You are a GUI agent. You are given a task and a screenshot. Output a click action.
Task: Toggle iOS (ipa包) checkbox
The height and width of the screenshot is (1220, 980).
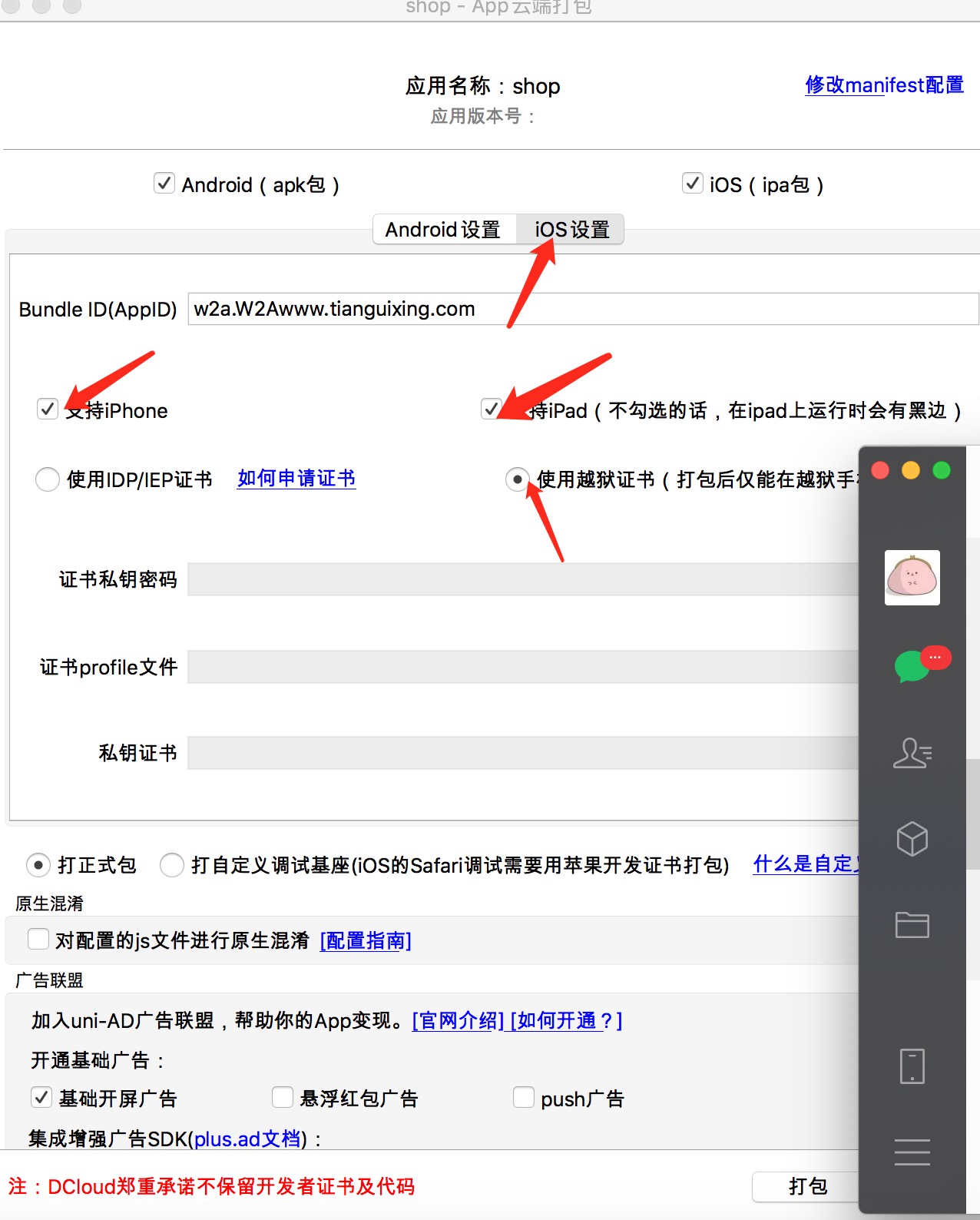coord(692,184)
